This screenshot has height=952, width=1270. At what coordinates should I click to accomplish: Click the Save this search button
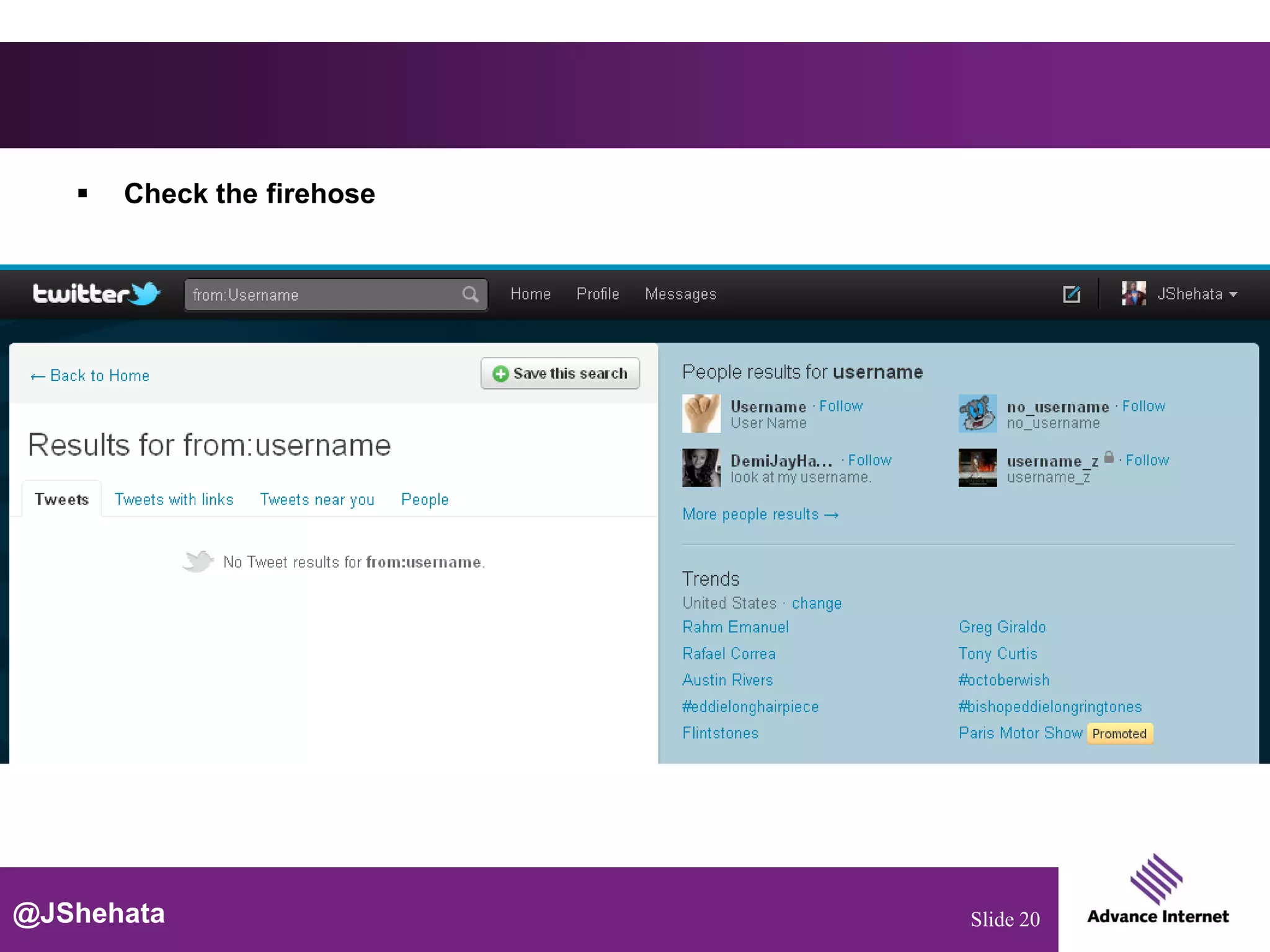point(560,373)
